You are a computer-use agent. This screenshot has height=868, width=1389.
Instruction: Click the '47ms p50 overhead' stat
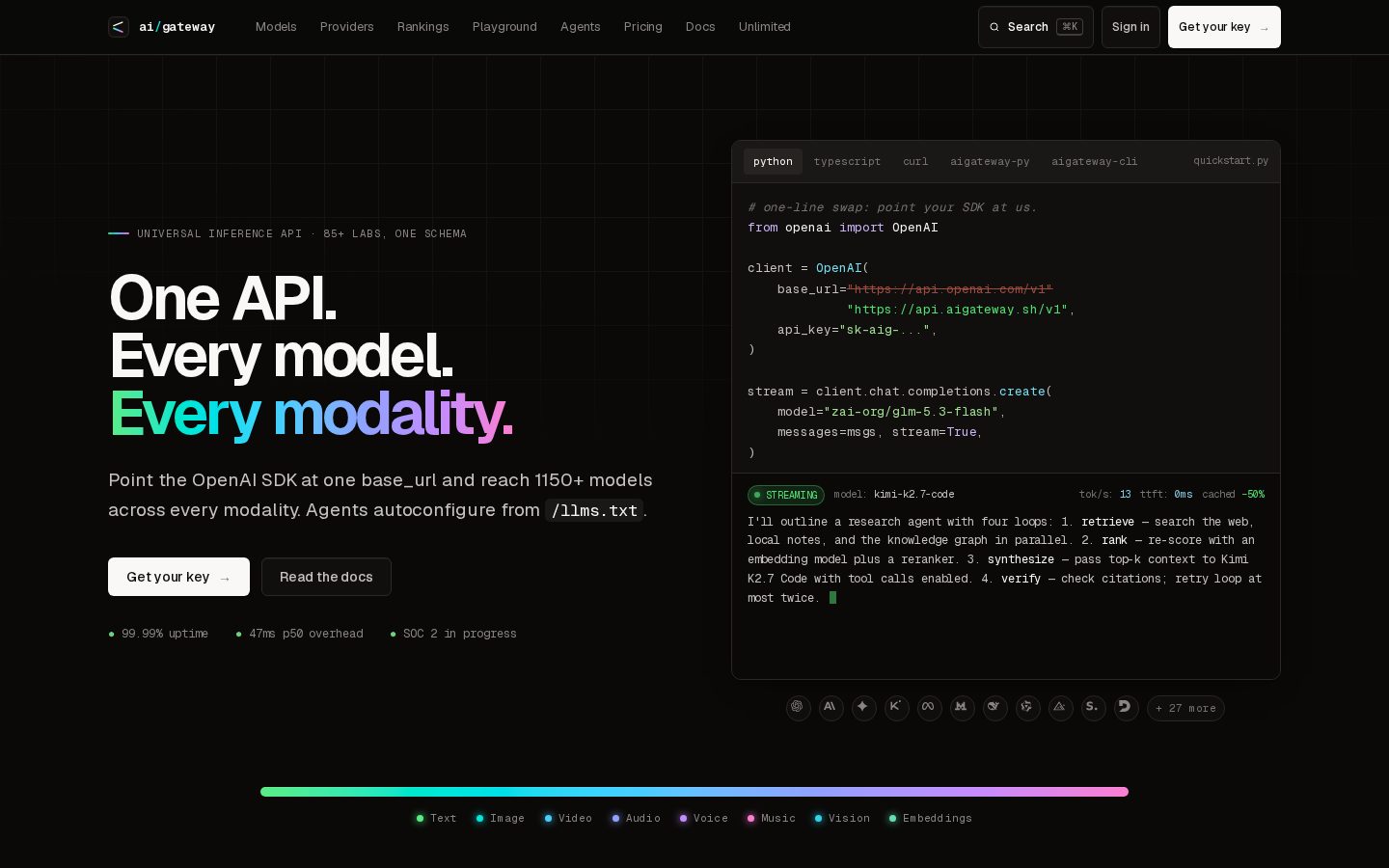[299, 634]
